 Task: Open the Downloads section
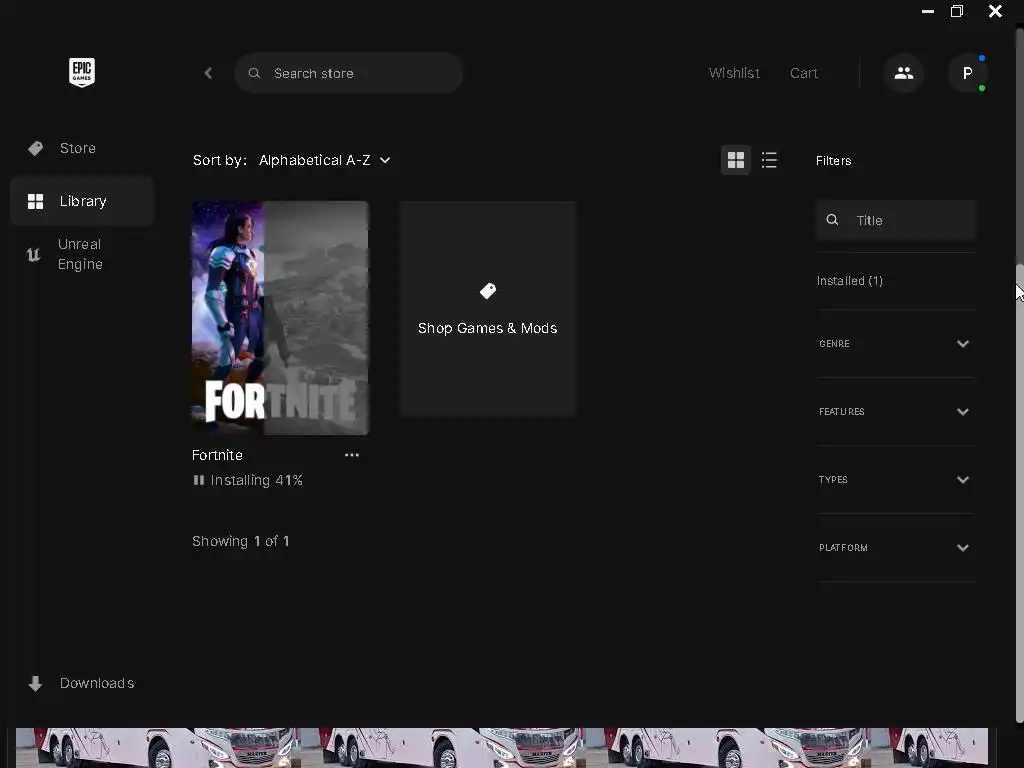[x=82, y=683]
